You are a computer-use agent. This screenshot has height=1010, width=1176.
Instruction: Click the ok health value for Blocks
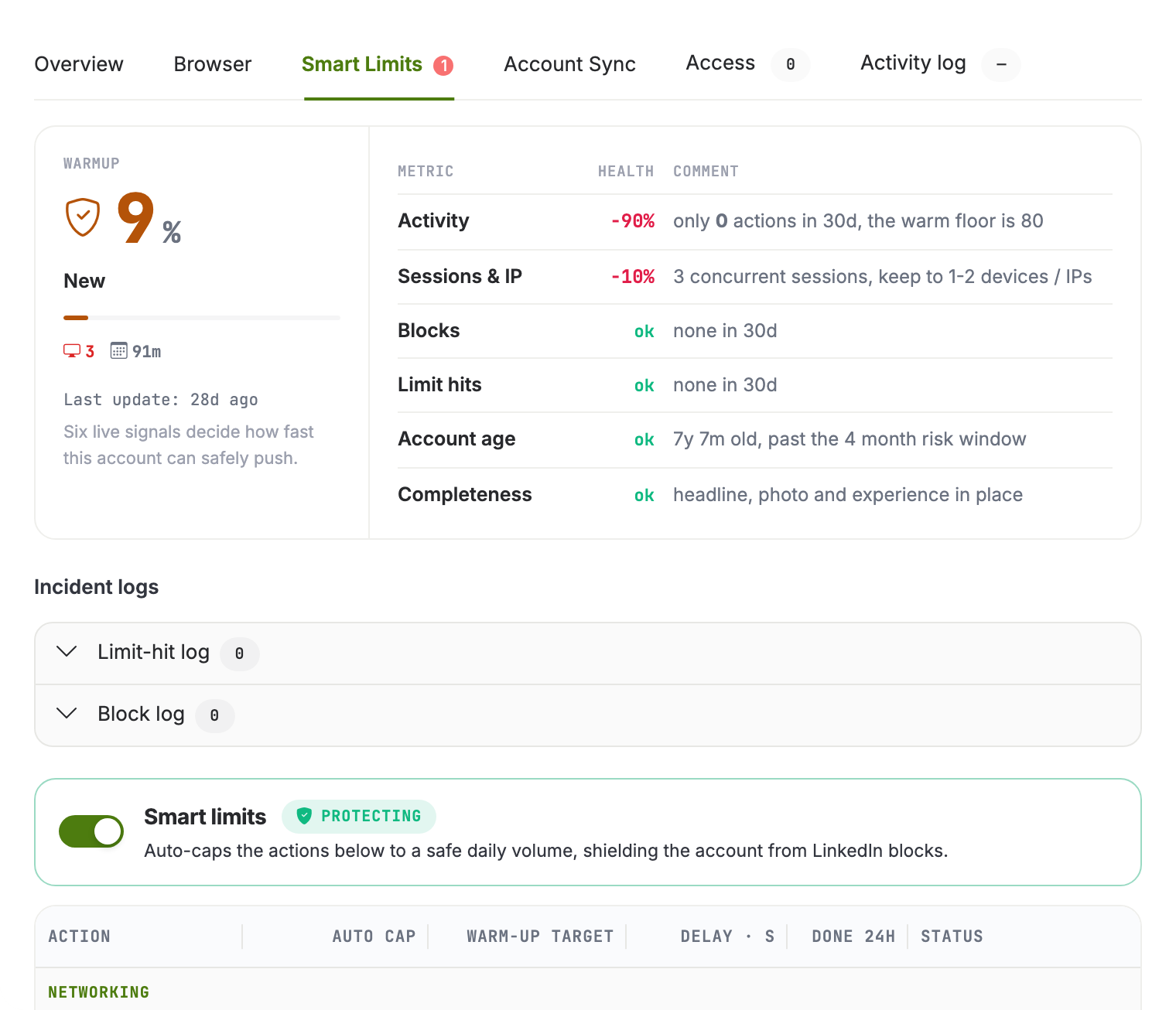pyautogui.click(x=644, y=331)
